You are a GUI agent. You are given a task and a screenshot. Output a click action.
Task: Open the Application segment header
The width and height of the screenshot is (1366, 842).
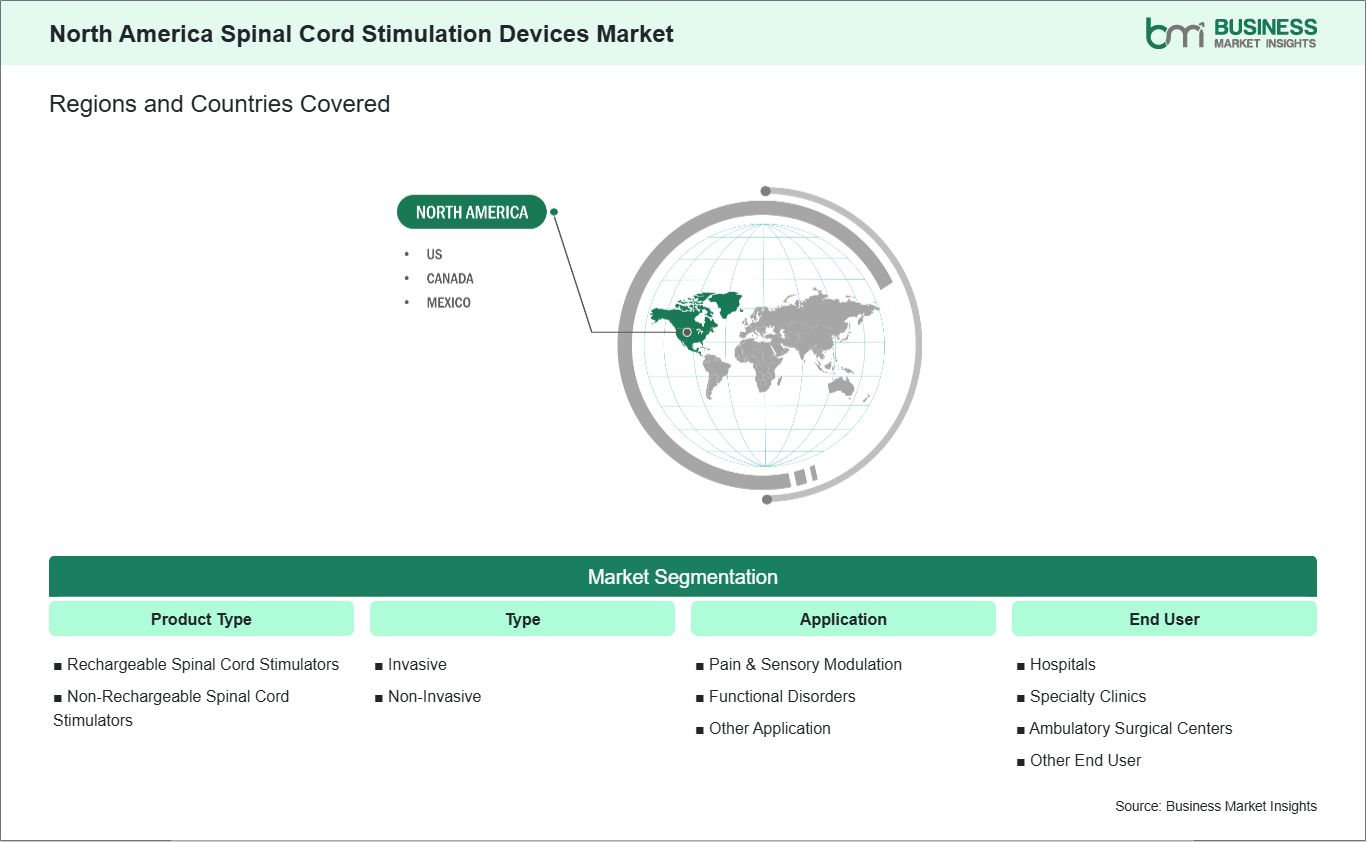(x=843, y=619)
